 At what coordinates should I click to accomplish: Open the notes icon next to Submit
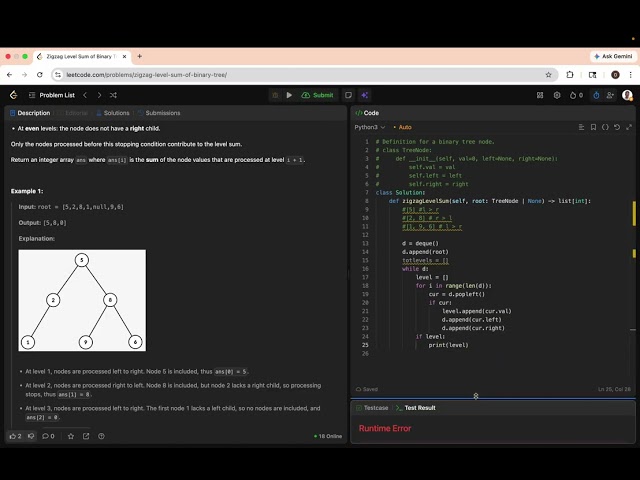click(348, 95)
